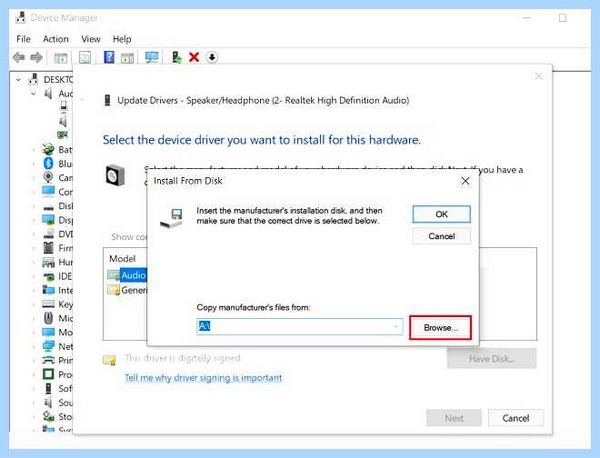Select the Keyboards category icon in tree
Image resolution: width=600 pixels, height=458 pixels.
tap(48, 304)
